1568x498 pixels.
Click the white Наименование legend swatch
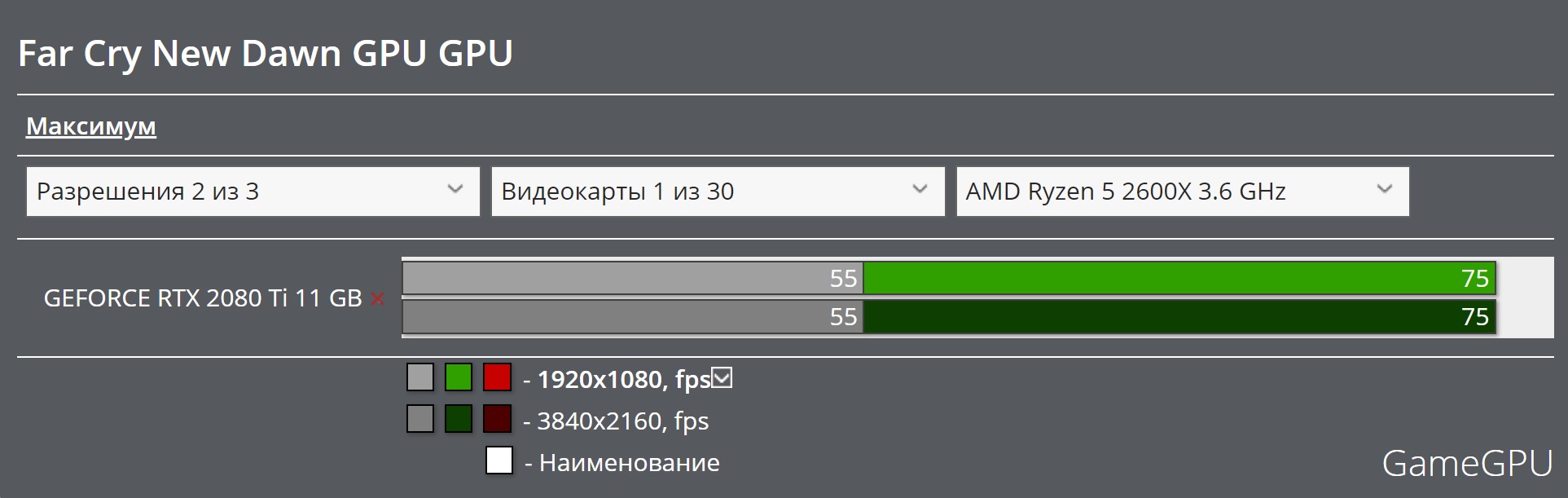(x=499, y=461)
